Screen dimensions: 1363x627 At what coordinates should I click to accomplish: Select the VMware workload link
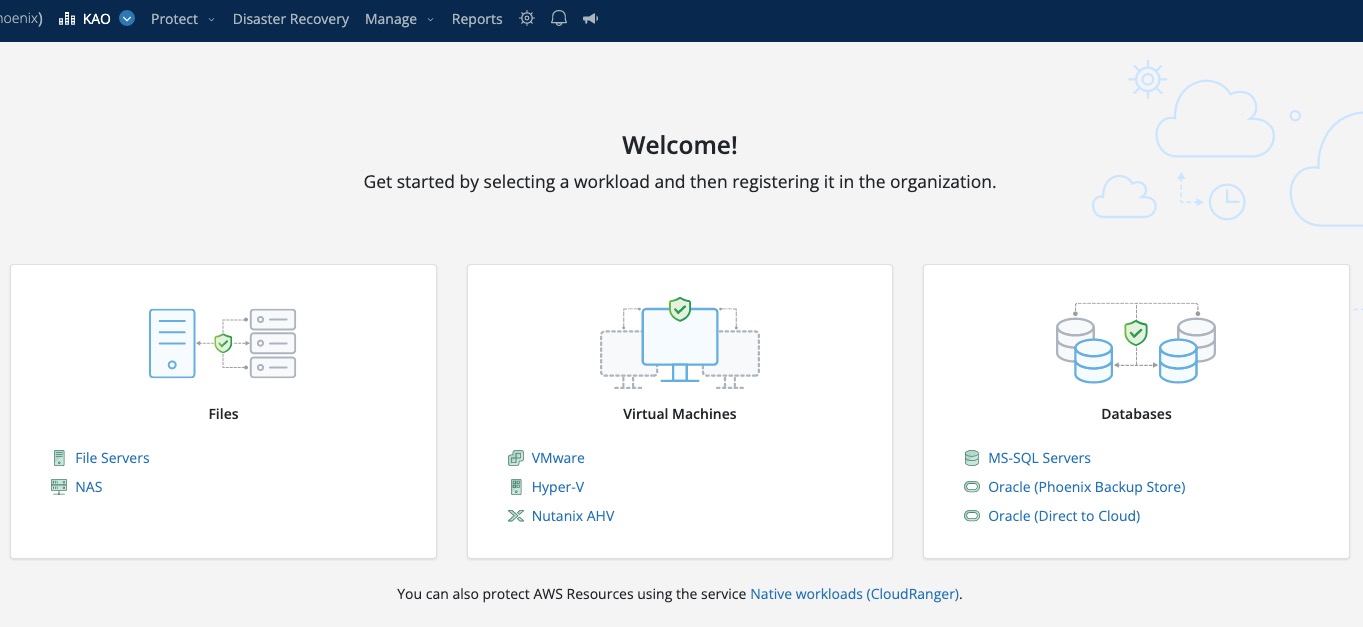(x=558, y=458)
